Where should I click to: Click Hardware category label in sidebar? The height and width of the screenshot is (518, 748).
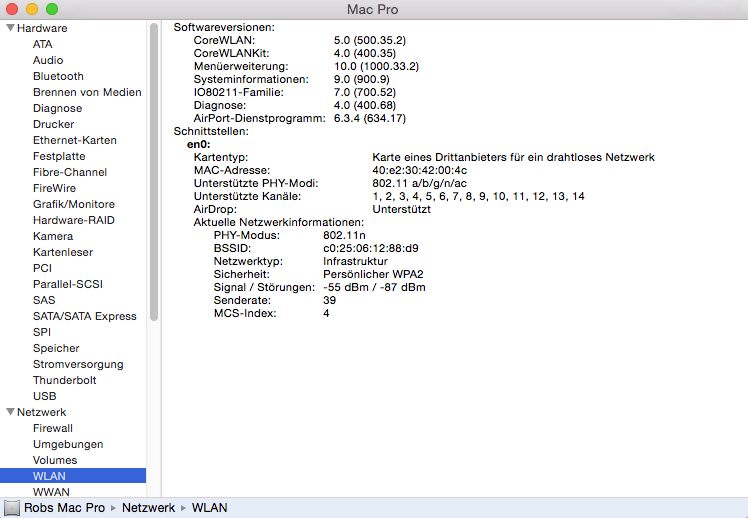tap(42, 28)
